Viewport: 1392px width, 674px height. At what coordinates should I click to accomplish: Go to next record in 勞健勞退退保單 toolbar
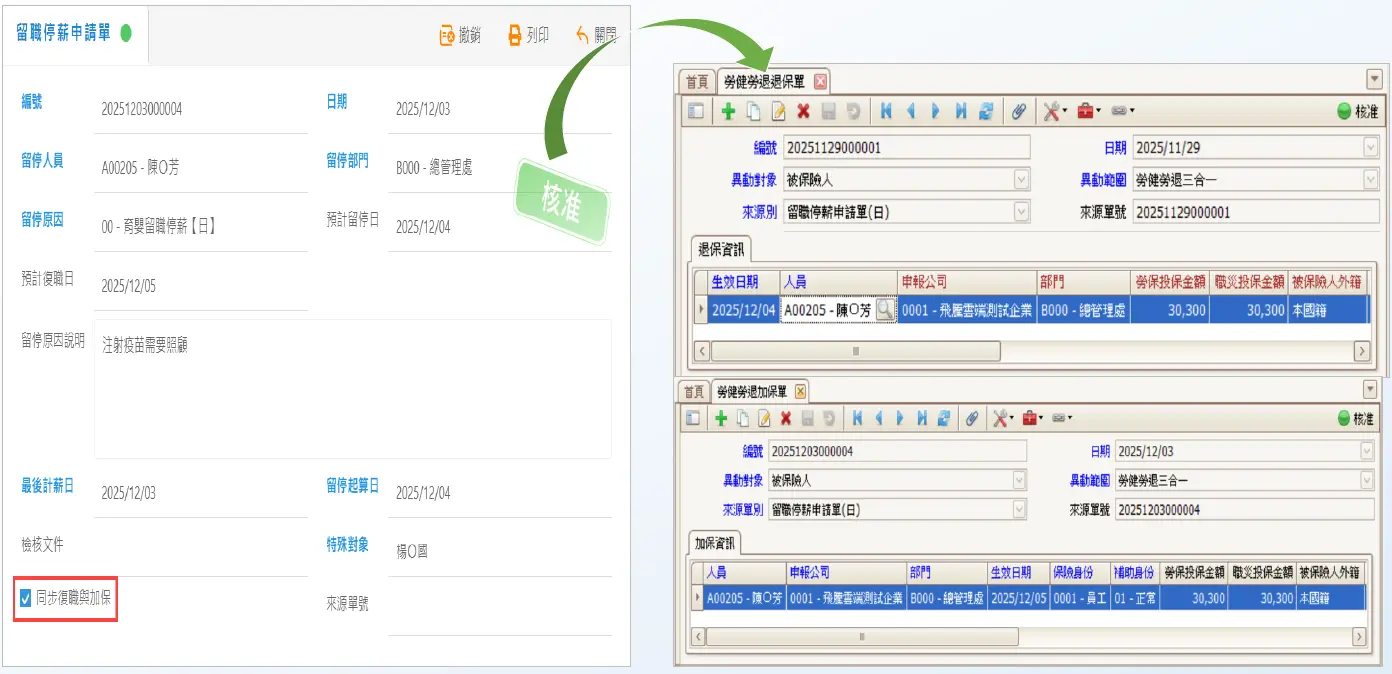click(935, 112)
